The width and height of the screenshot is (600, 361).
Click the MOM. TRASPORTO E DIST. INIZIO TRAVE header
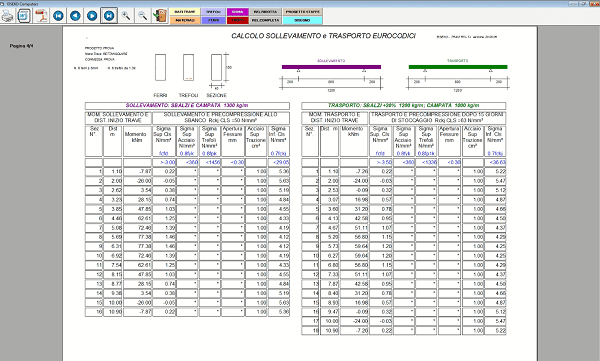click(334, 118)
